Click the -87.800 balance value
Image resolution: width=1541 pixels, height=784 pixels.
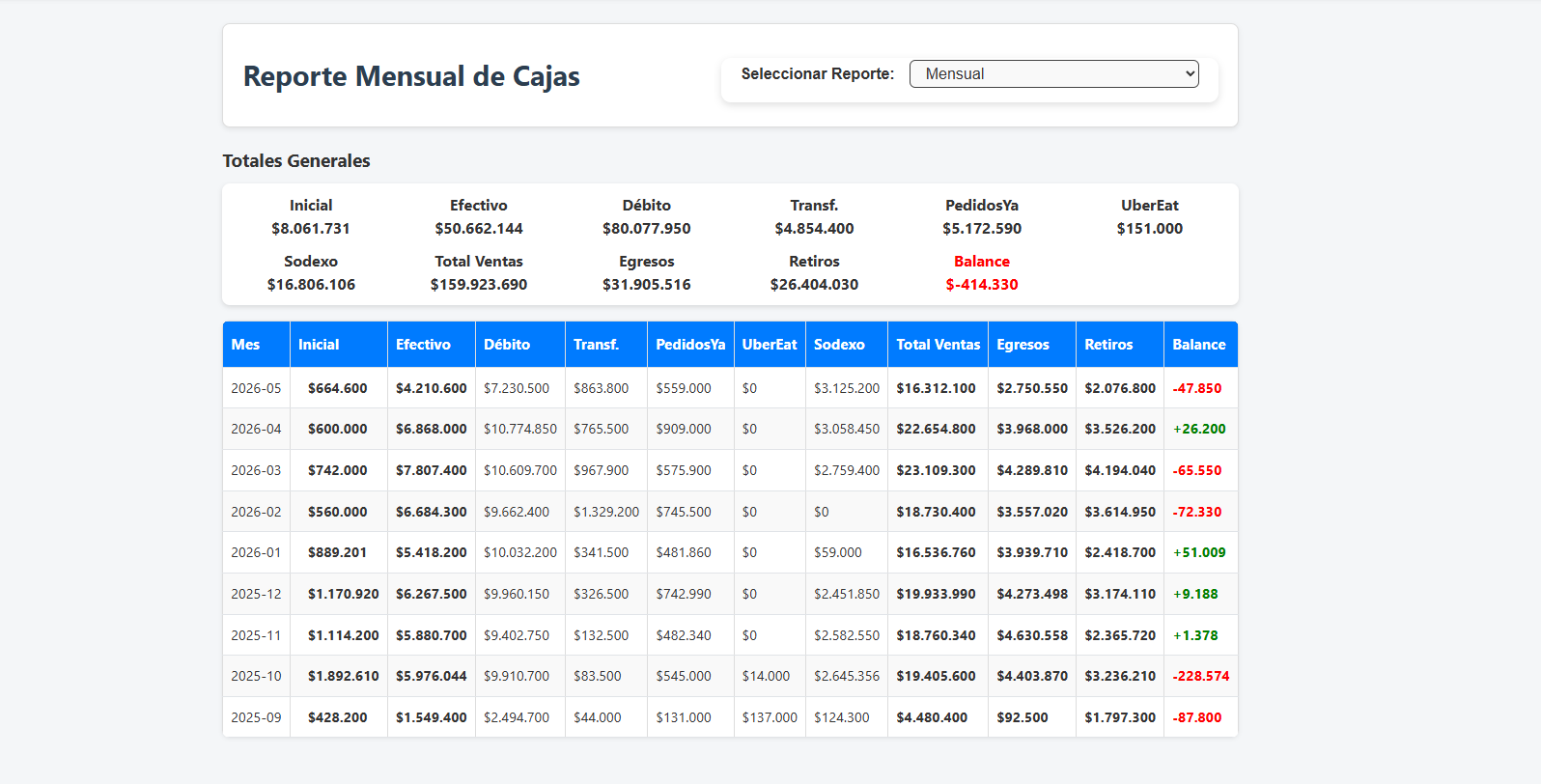pos(1197,717)
